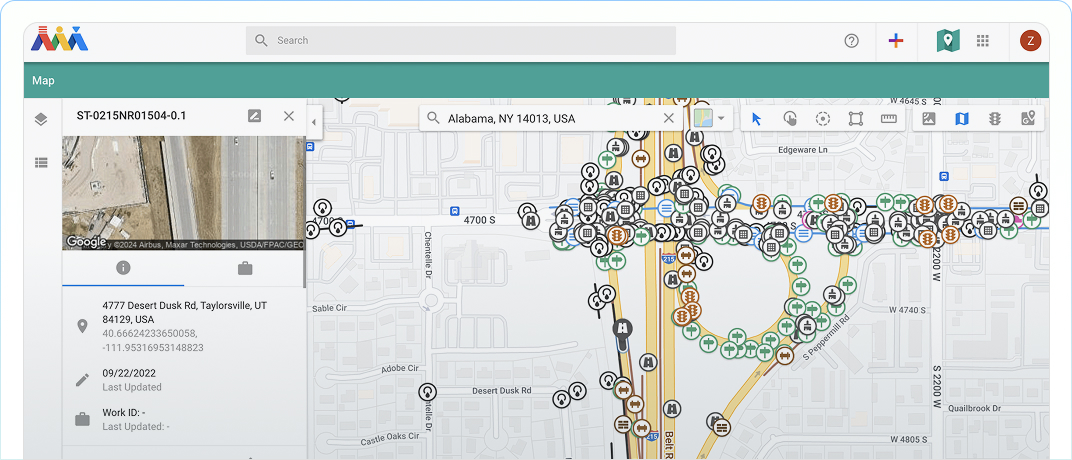The image size is (1072, 460).
Task: Open the Layers panel icon in the sidebar
Action: click(41, 120)
